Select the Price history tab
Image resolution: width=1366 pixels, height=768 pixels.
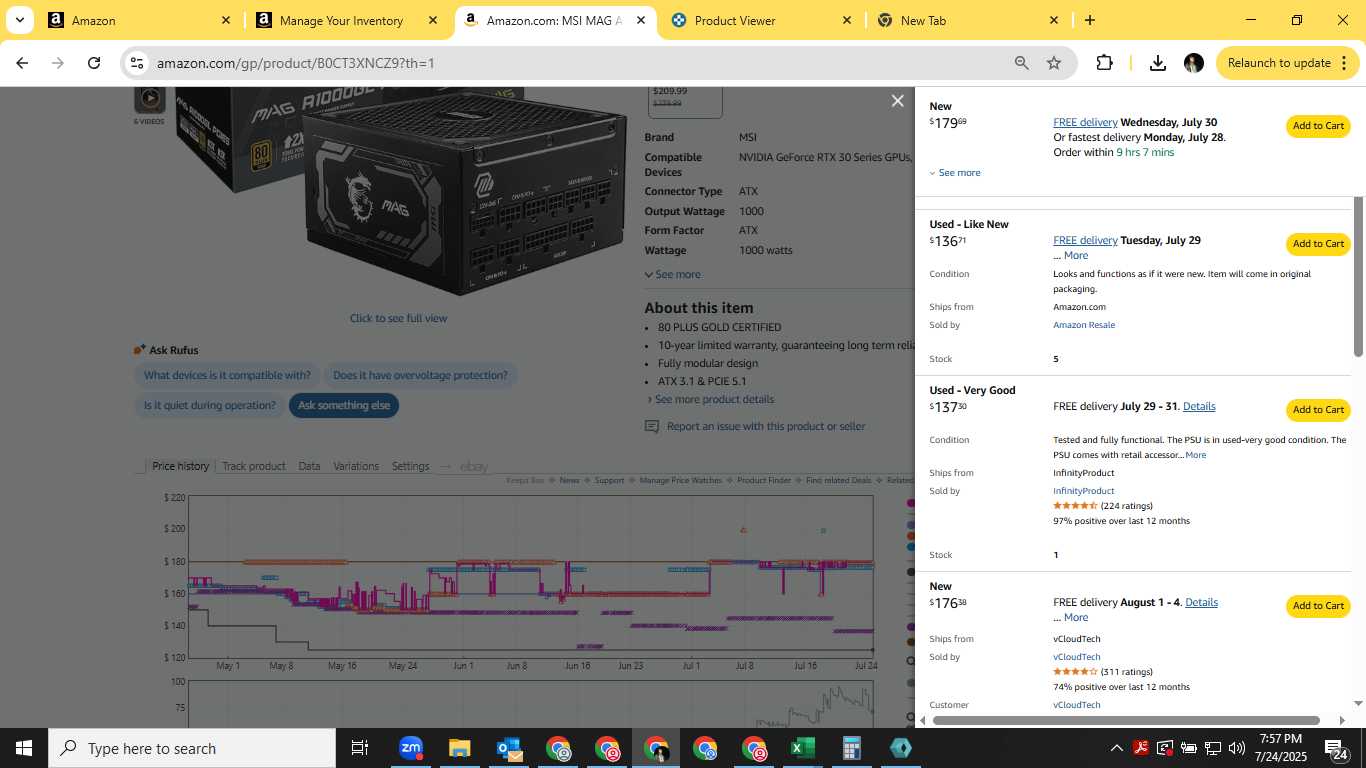[180, 466]
